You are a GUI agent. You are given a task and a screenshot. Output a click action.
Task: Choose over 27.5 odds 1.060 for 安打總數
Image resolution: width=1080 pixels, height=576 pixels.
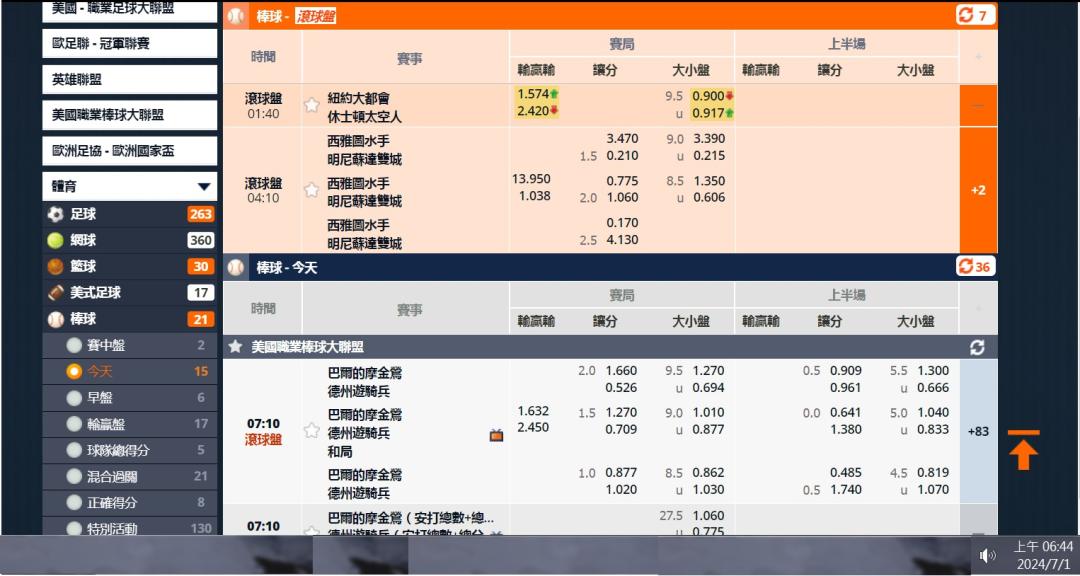click(x=709, y=515)
